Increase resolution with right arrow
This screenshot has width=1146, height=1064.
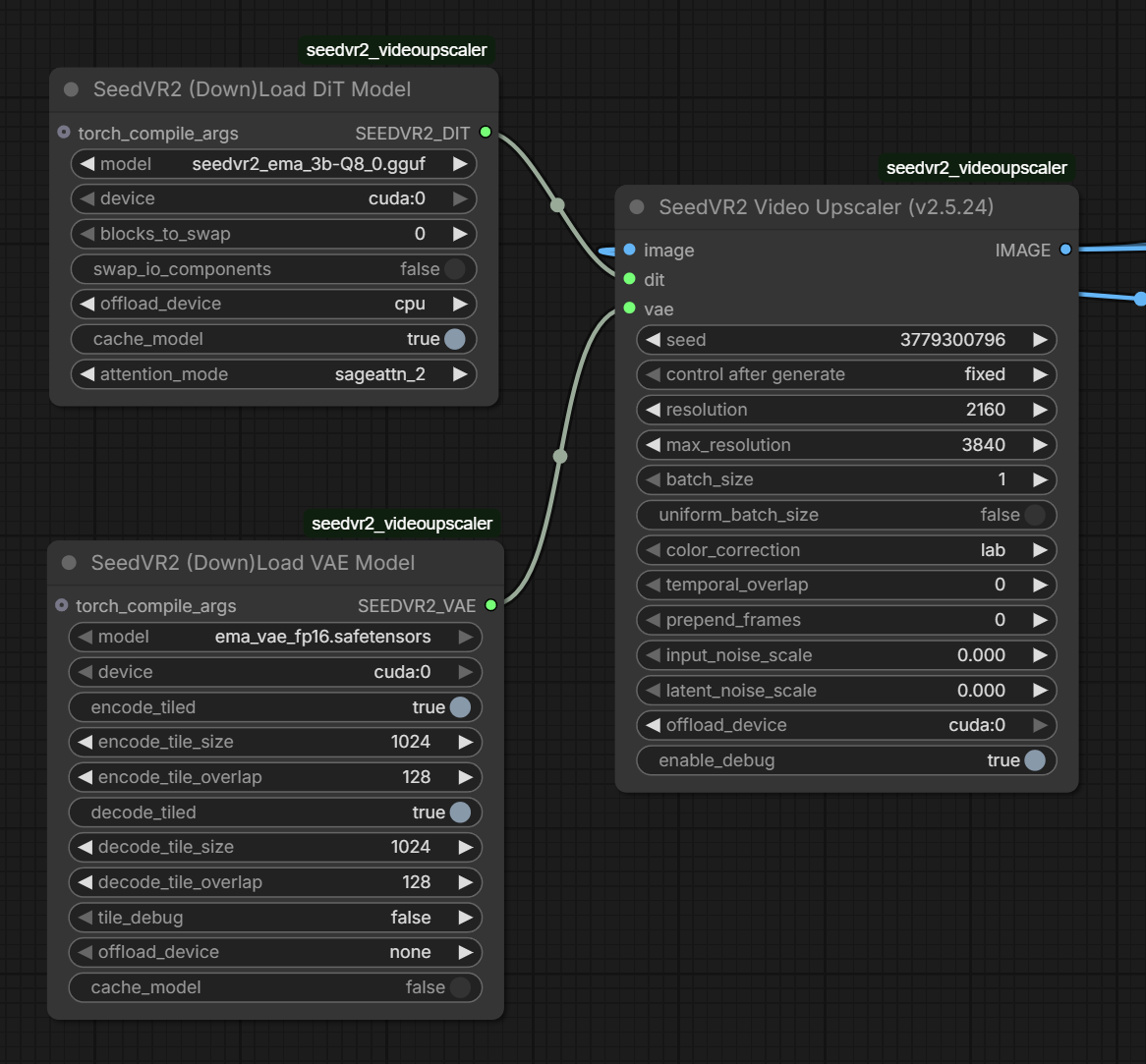point(1039,410)
